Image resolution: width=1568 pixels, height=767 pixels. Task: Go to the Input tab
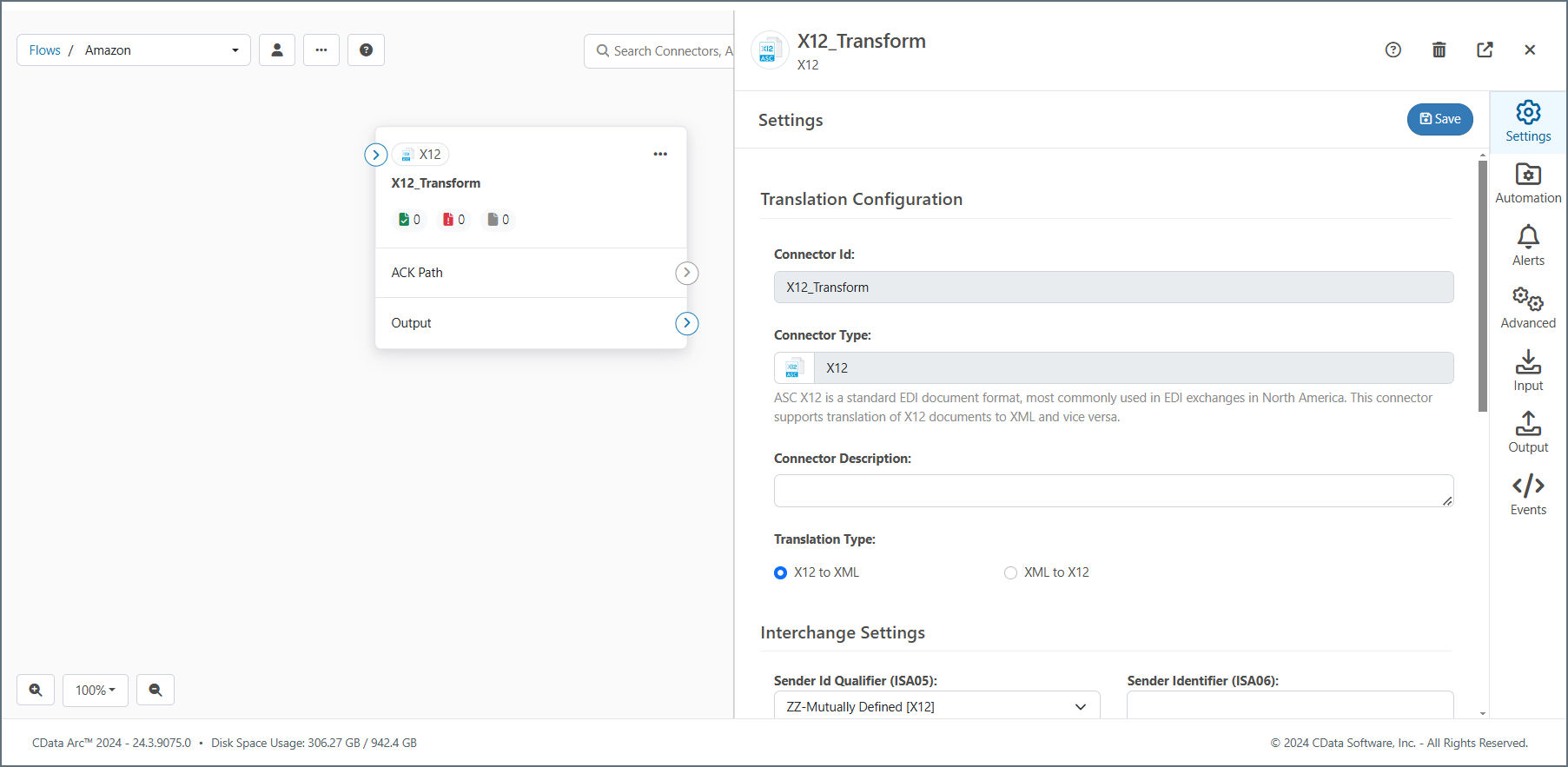point(1527,372)
